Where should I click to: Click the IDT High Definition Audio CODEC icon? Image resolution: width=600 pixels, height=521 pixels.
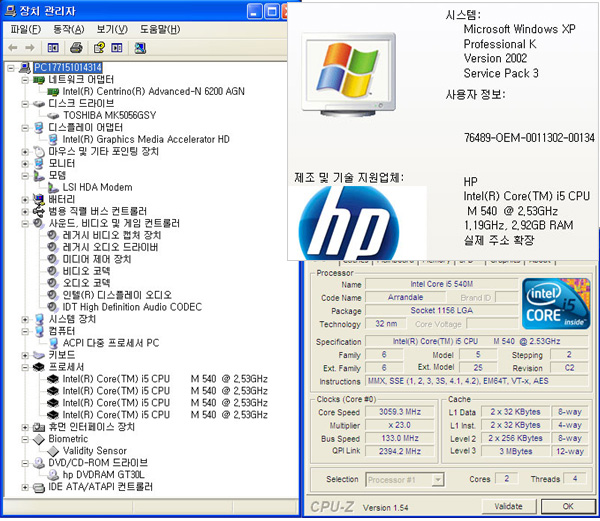(52, 307)
